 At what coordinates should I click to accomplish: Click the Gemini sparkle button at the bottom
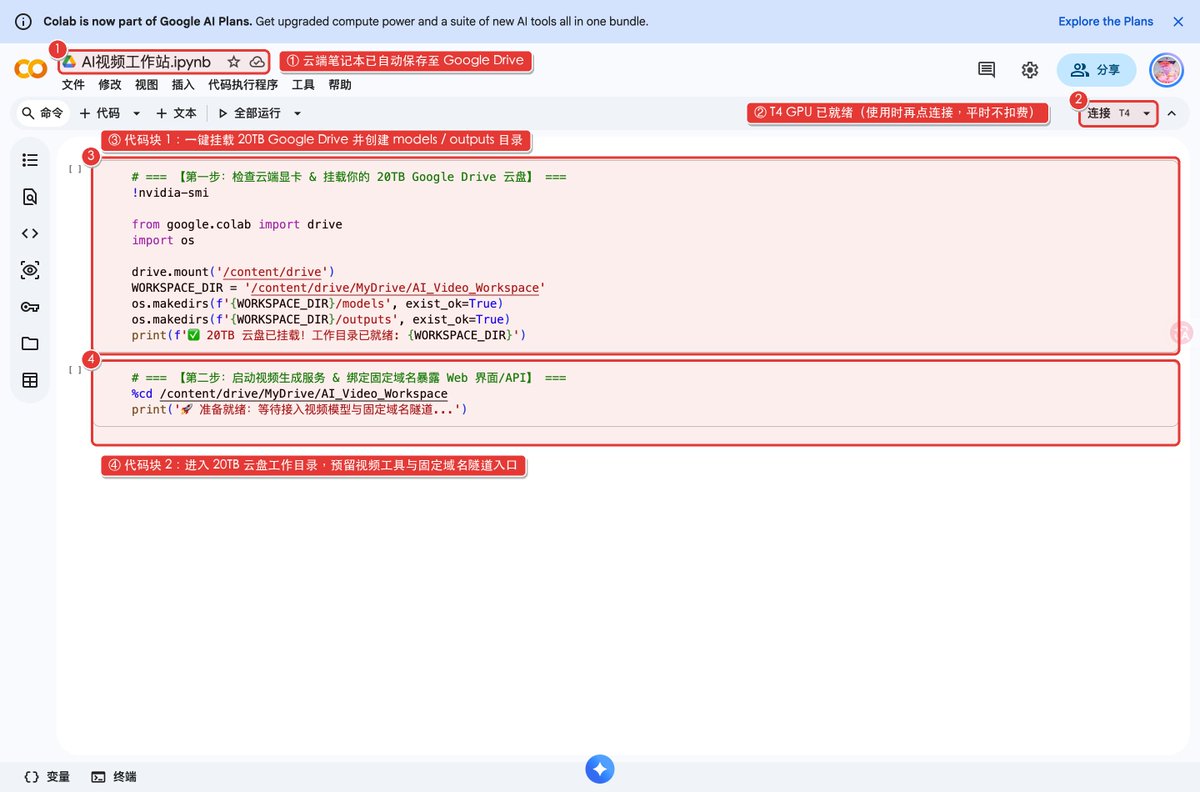click(600, 768)
